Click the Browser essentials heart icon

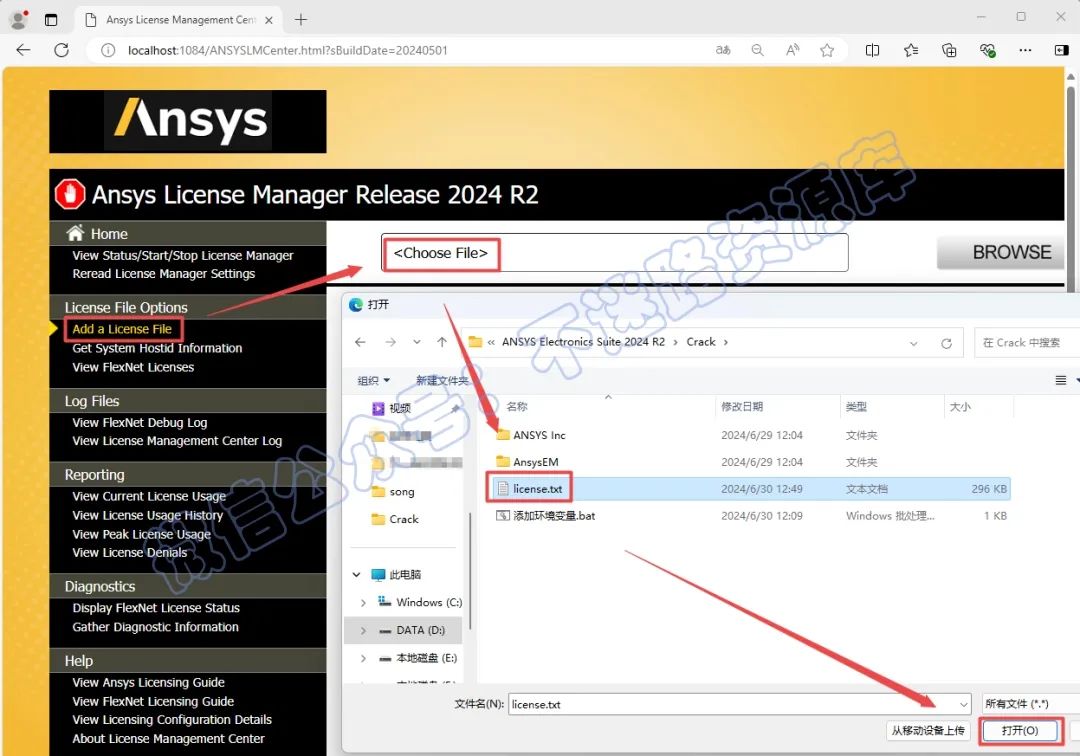pos(987,50)
